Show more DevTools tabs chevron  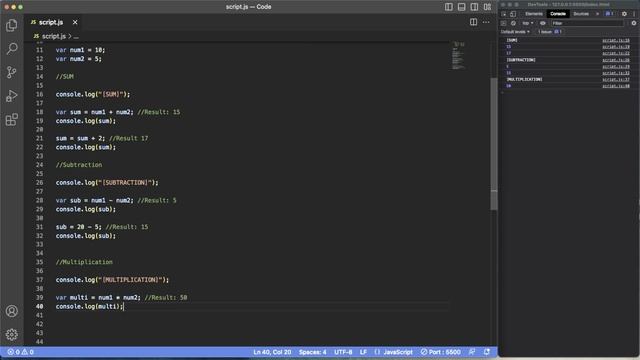tap(598, 14)
